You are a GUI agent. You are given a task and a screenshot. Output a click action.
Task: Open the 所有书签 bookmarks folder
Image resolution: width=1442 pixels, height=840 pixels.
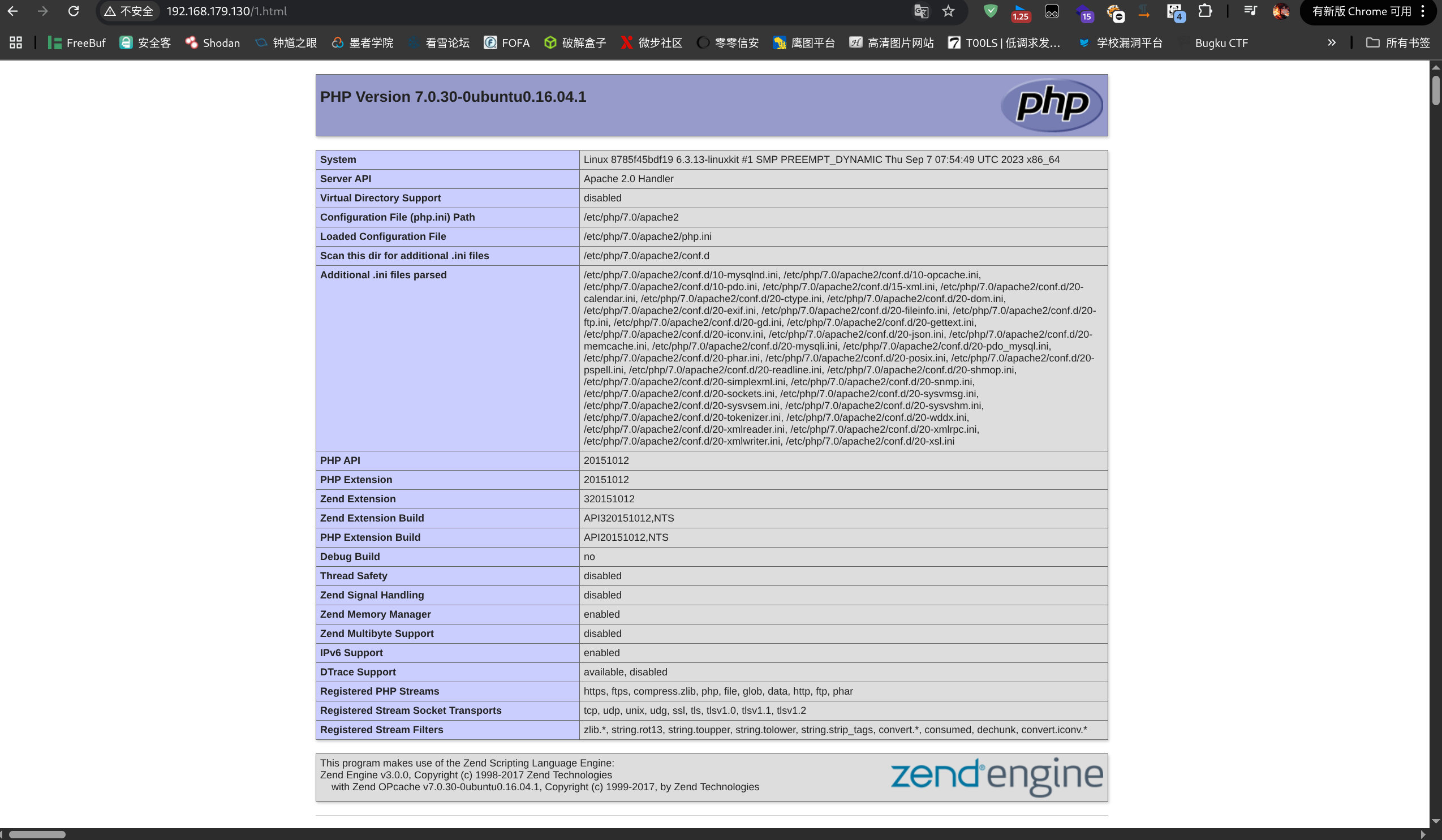1398,43
